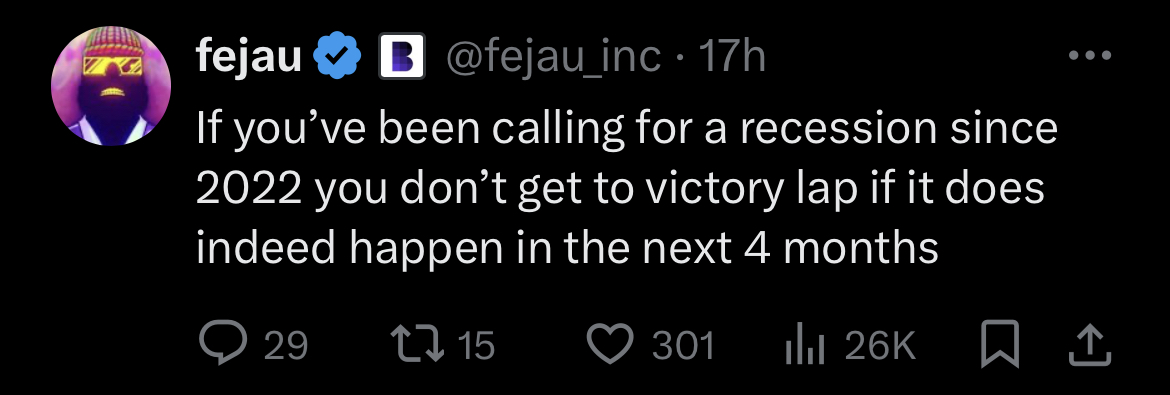1170x395 pixels.
Task: Visit the @fejau_inc handle link
Action: click(x=552, y=57)
